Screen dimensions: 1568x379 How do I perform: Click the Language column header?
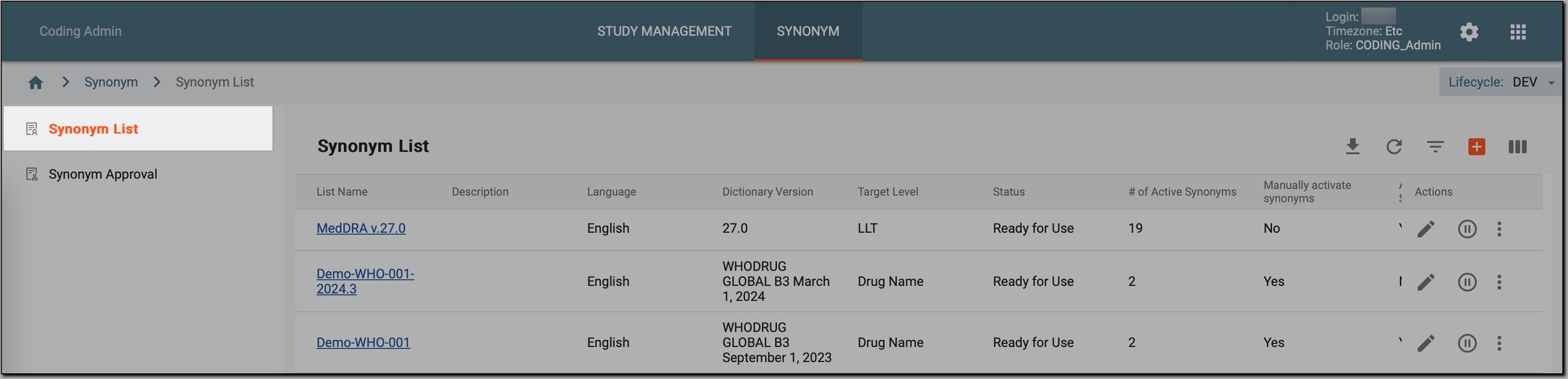click(612, 192)
